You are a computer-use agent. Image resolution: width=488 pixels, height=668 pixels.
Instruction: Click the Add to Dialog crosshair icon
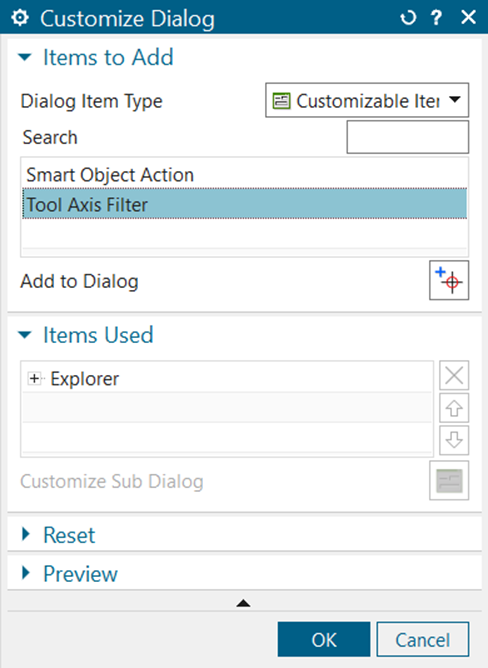tap(449, 280)
